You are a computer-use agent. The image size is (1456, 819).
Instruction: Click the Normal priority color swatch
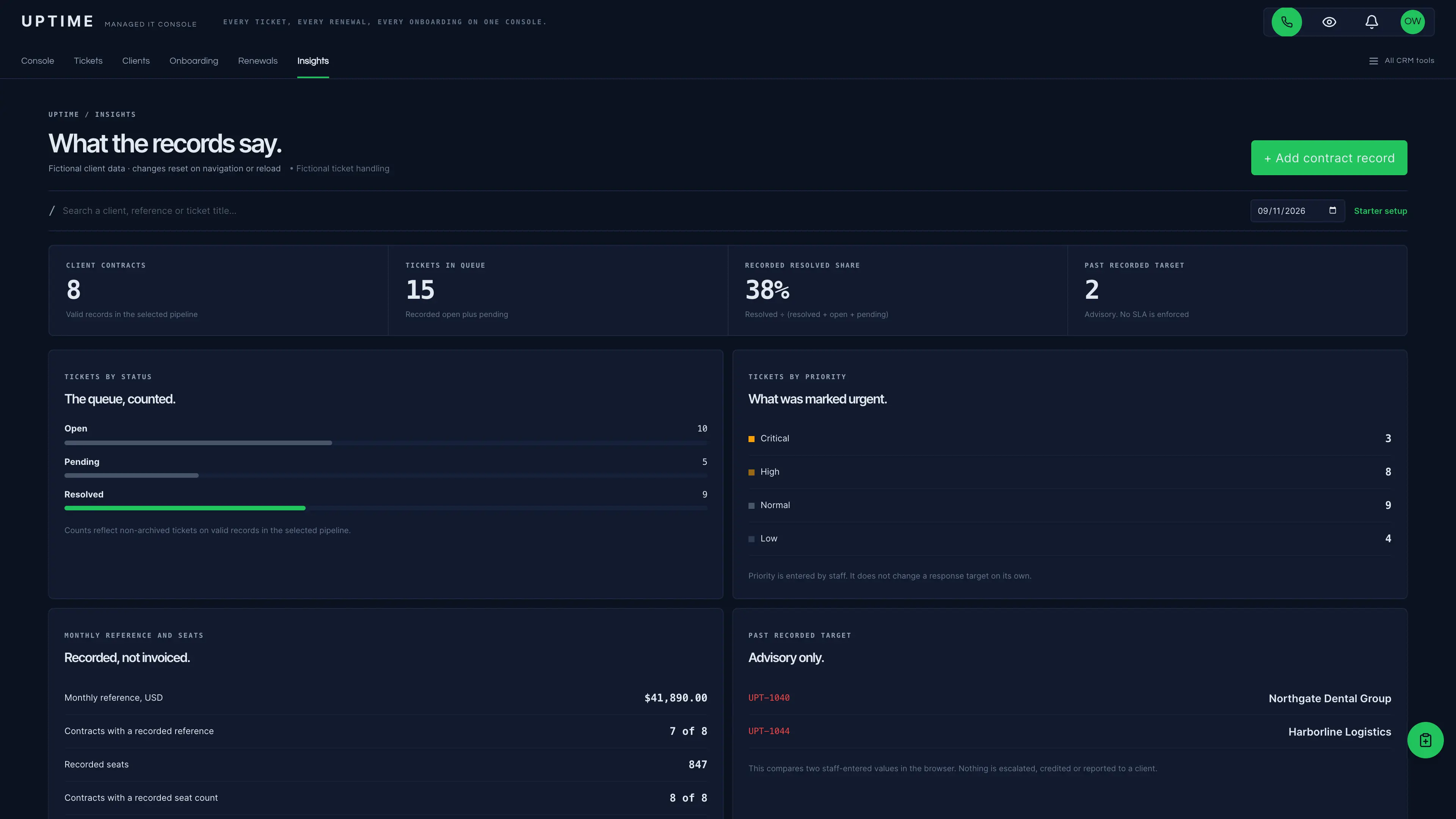(751, 506)
